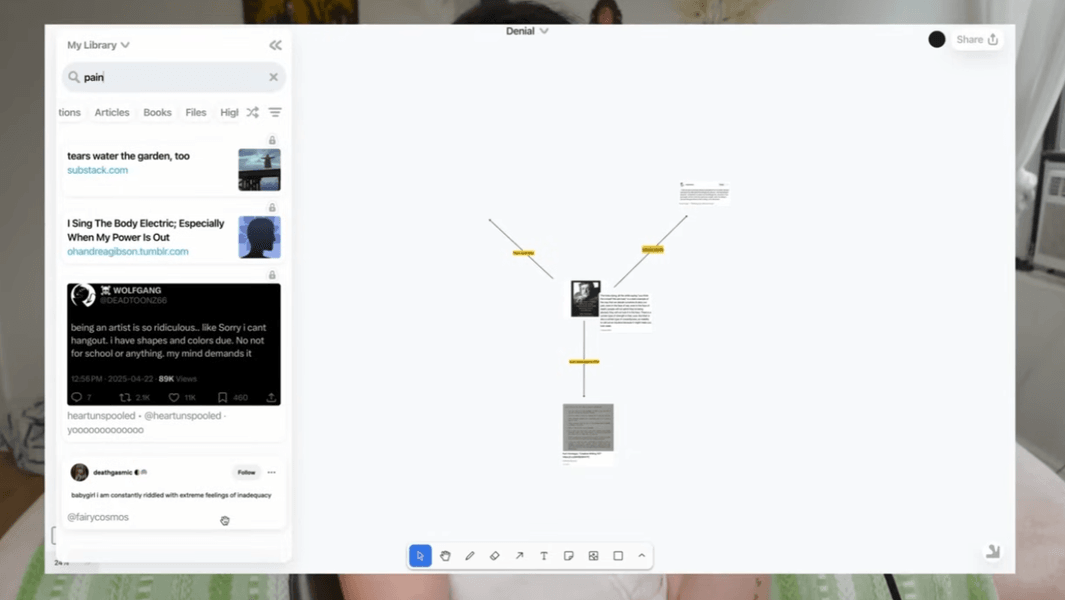Select the rectangle shape tool
The width and height of the screenshot is (1065, 600).
tap(618, 556)
